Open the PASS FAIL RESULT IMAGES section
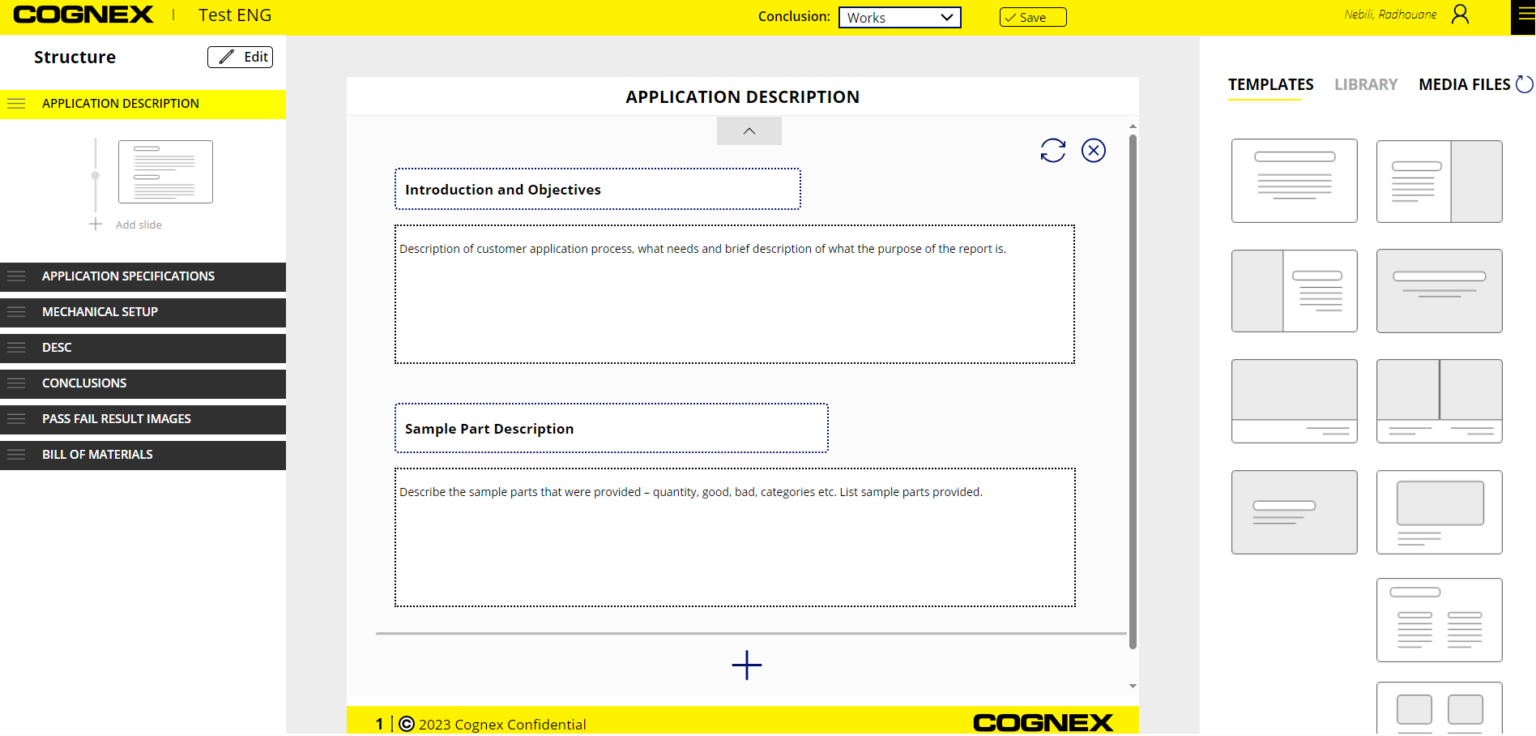 coord(143,419)
